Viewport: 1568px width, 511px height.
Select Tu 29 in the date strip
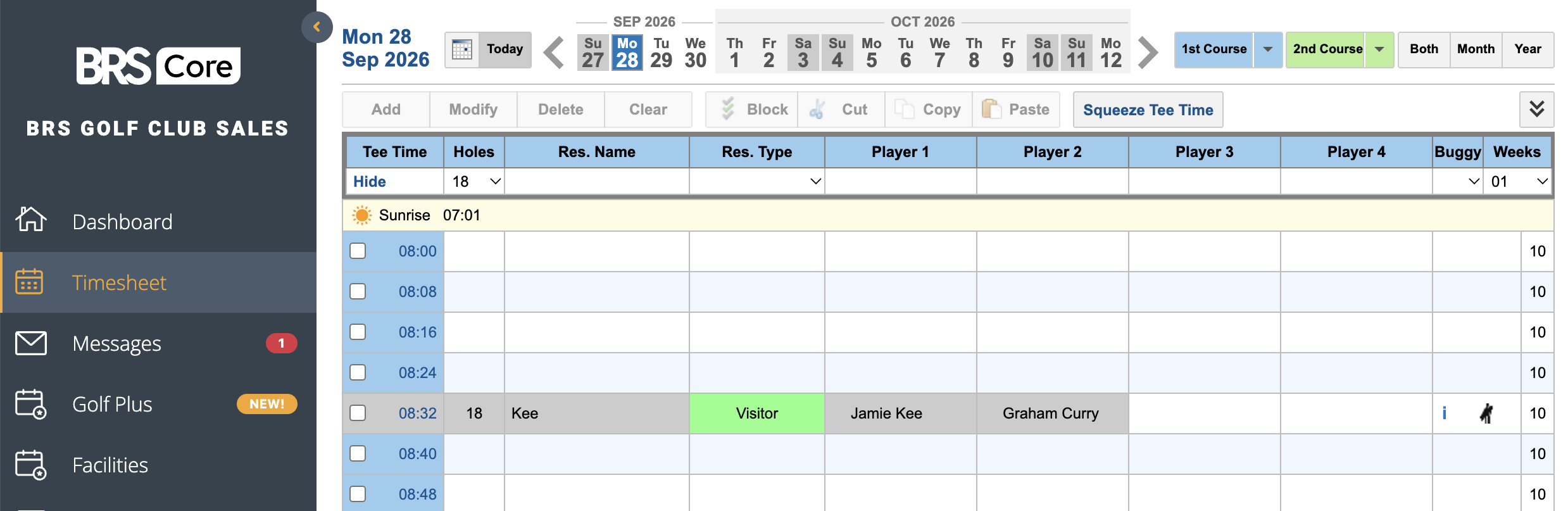[662, 53]
